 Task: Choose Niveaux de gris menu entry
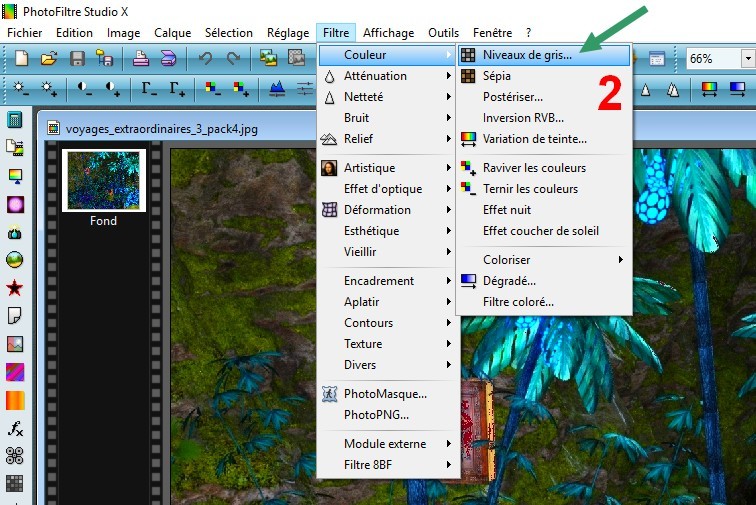click(x=544, y=55)
